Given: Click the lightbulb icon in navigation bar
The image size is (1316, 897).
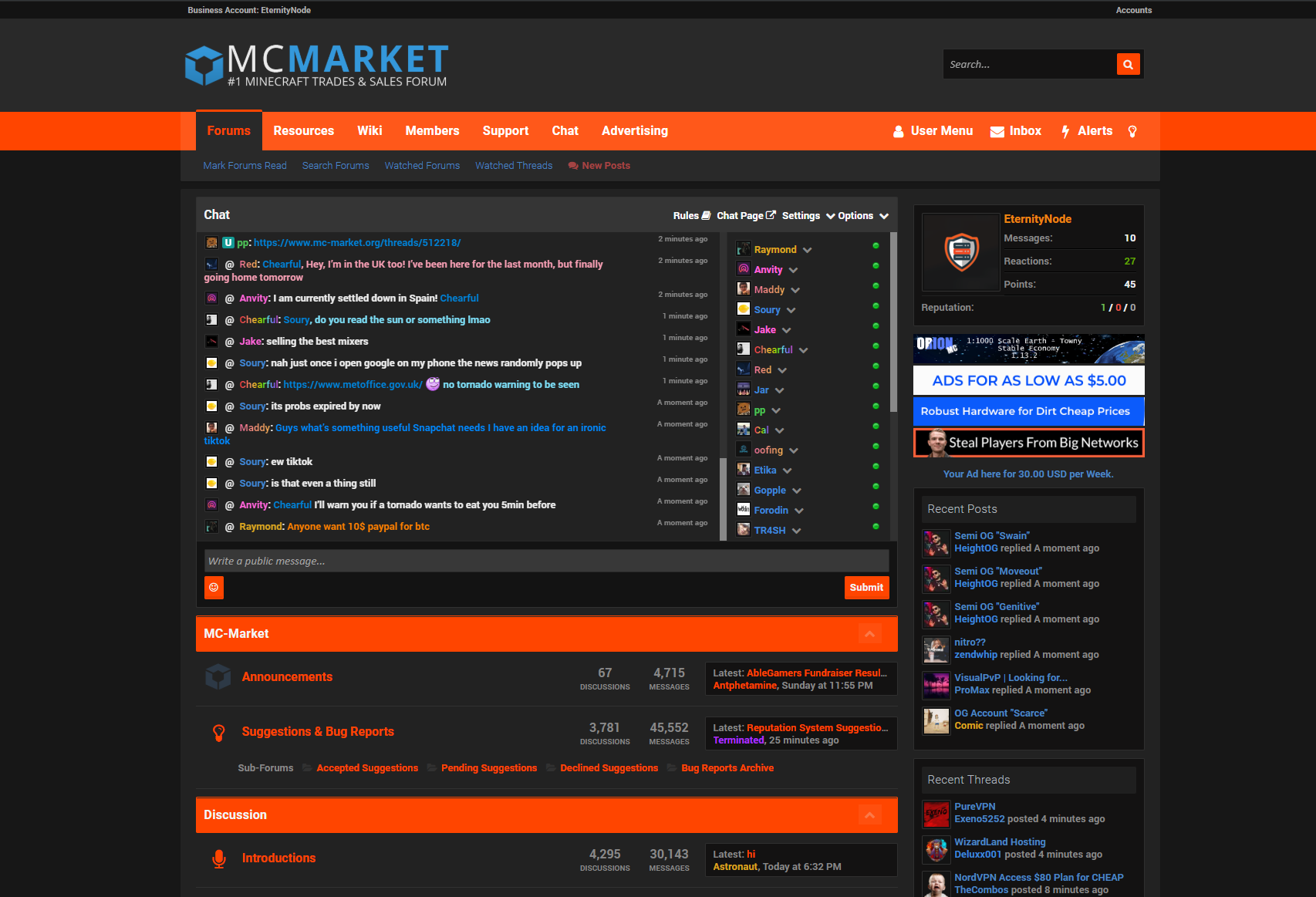Looking at the screenshot, I should click(1132, 132).
